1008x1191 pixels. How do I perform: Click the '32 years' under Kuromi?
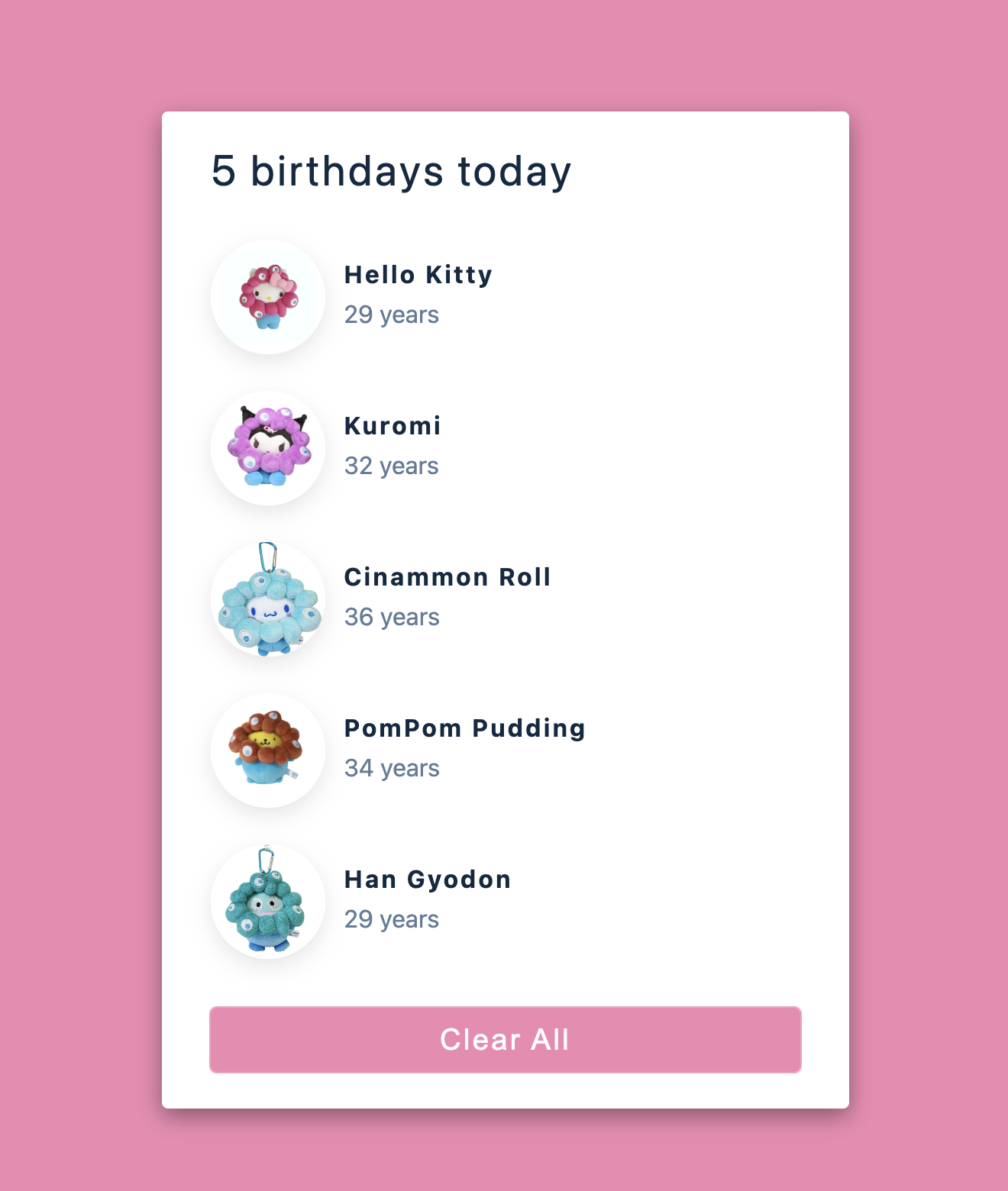392,466
